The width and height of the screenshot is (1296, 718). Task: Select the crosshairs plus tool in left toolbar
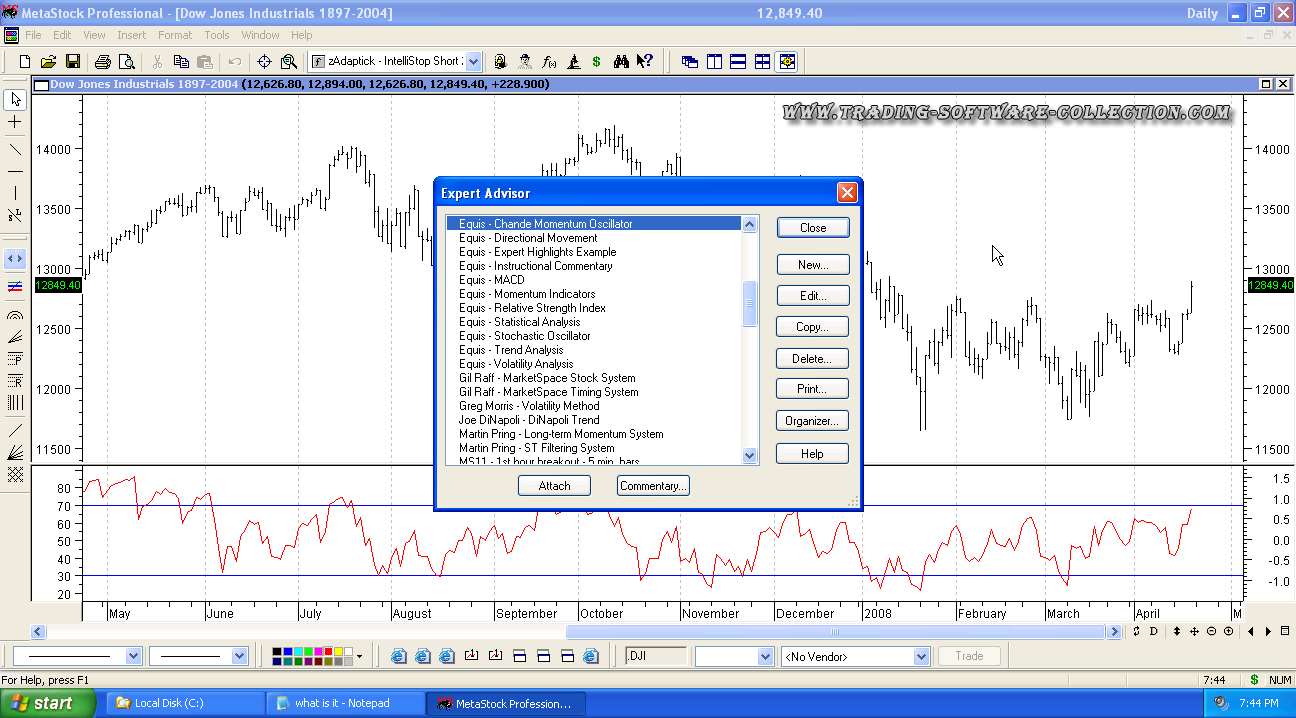point(15,122)
